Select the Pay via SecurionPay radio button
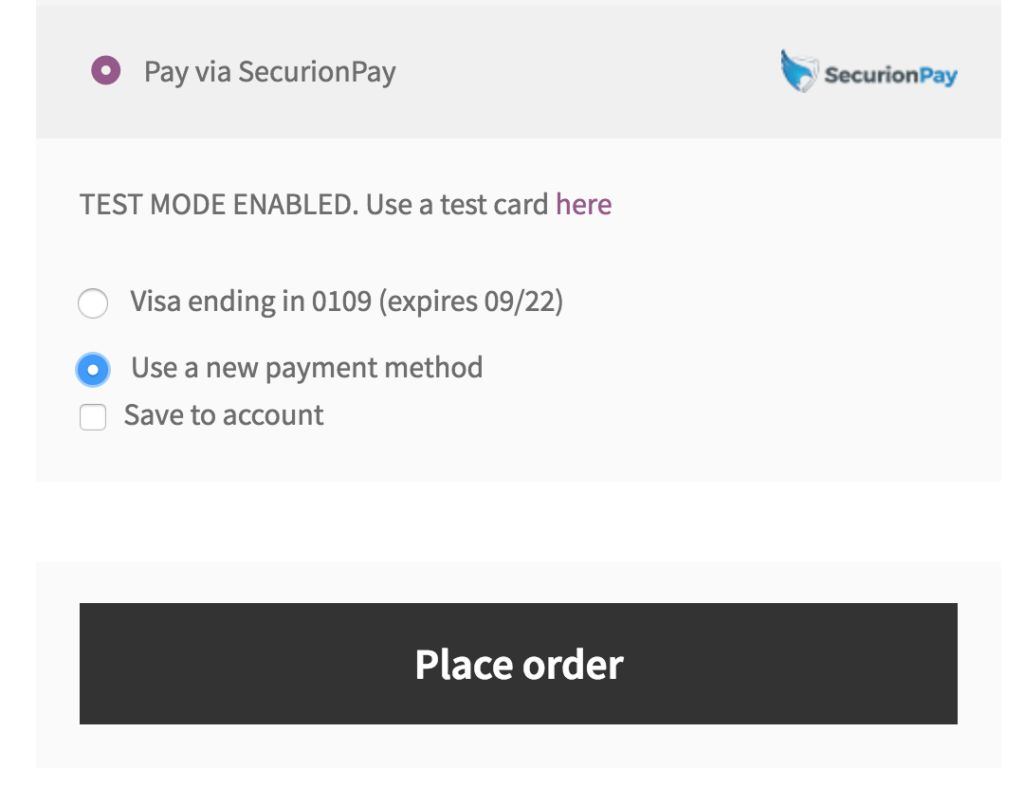The width and height of the screenshot is (1024, 787). click(x=105, y=71)
